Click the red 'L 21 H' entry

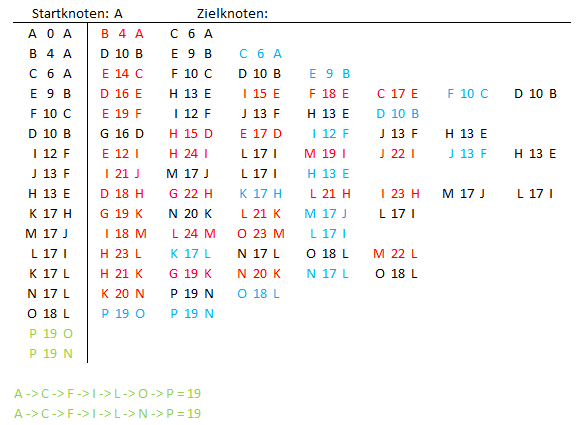[x=330, y=194]
